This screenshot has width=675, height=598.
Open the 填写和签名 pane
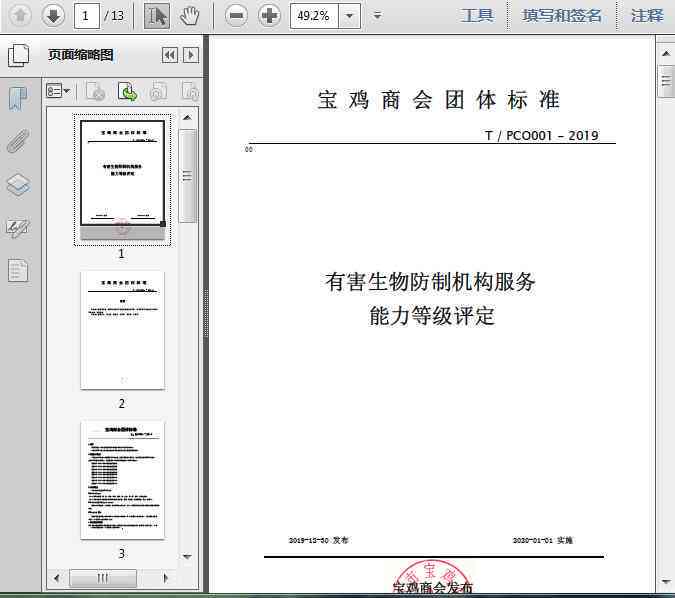pos(561,16)
